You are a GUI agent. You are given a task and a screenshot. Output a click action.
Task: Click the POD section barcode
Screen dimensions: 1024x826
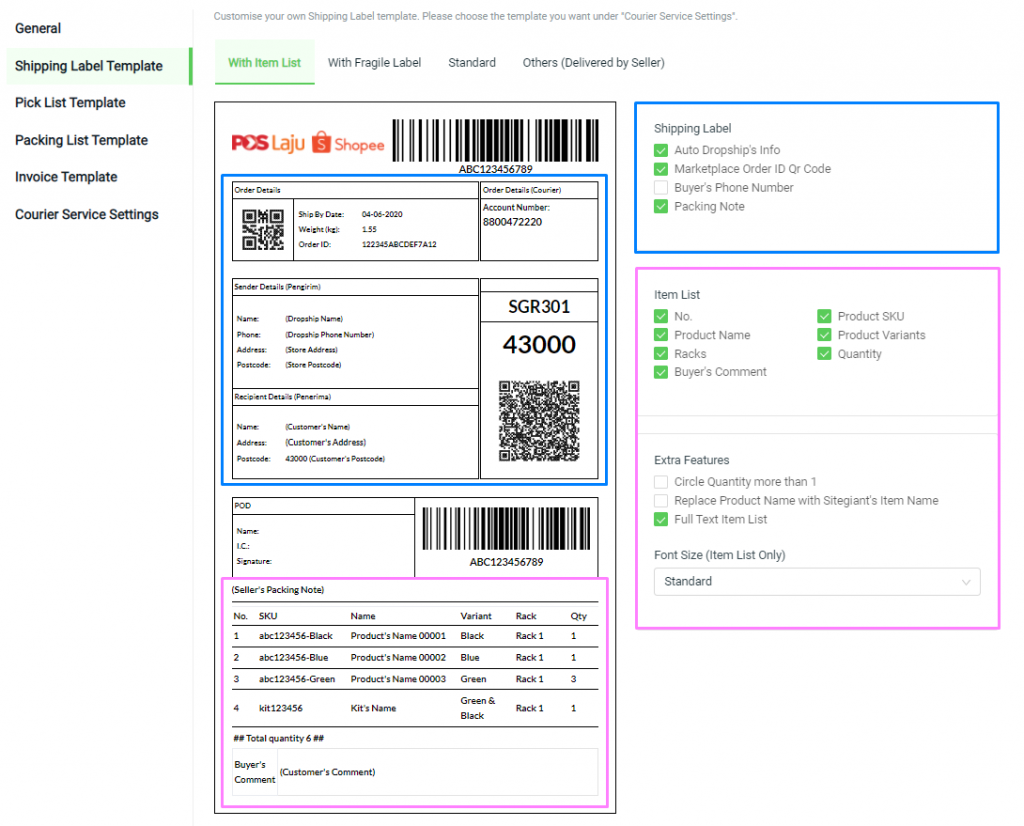506,529
